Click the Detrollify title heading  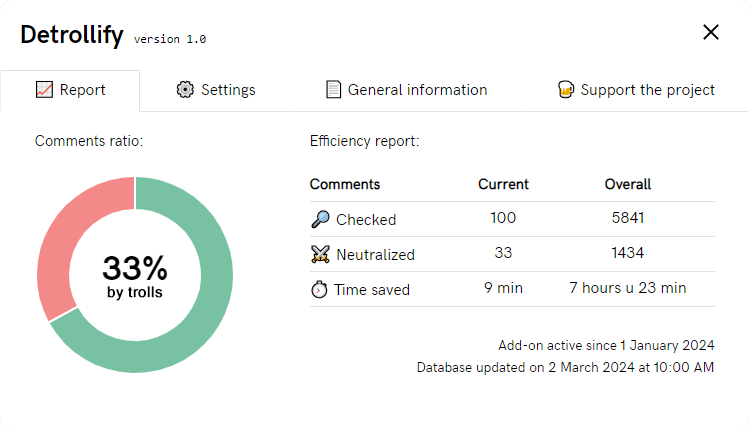click(x=72, y=34)
